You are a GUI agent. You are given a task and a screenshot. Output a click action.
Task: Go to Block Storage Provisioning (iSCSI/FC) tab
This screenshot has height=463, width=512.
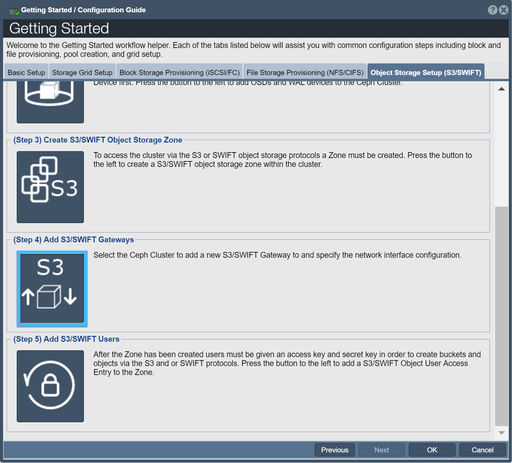pos(179,72)
